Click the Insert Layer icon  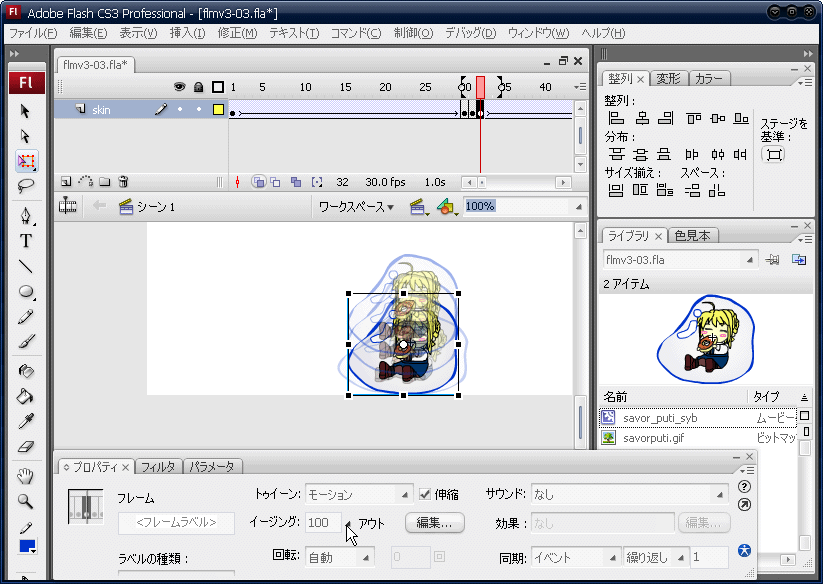pos(66,182)
